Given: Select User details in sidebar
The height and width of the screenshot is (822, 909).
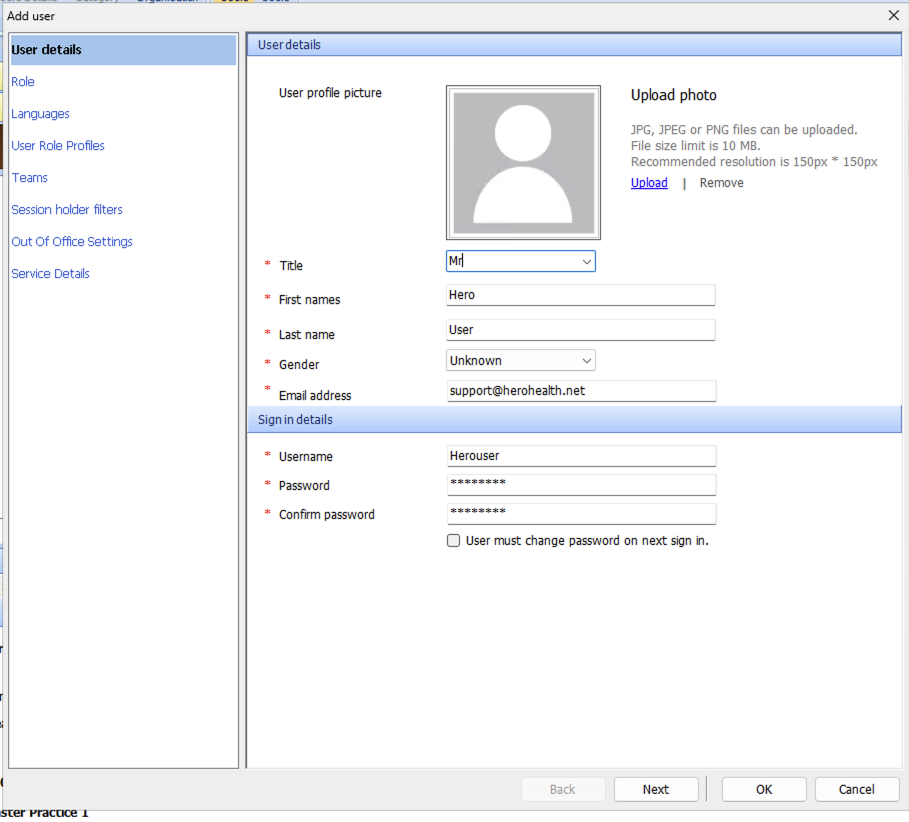Looking at the screenshot, I should tap(47, 50).
